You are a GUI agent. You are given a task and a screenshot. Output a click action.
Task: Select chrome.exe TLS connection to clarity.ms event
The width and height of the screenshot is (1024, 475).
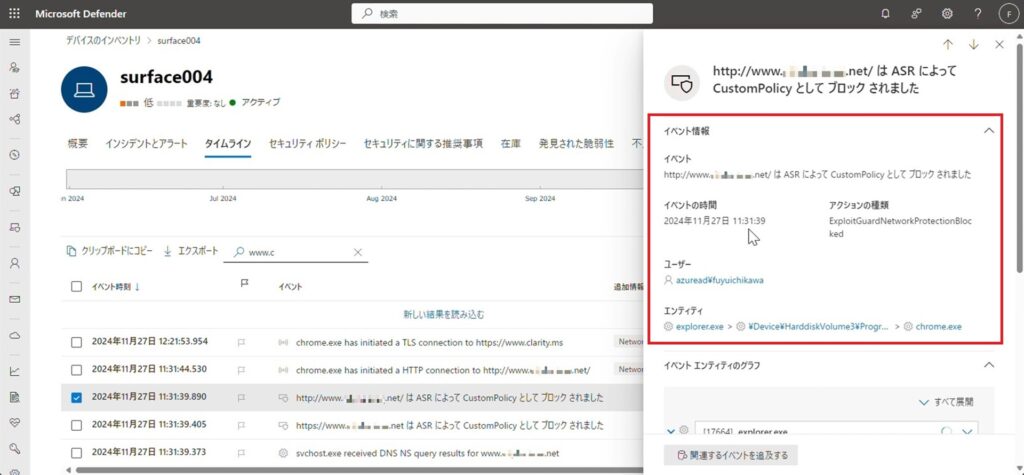pos(429,342)
